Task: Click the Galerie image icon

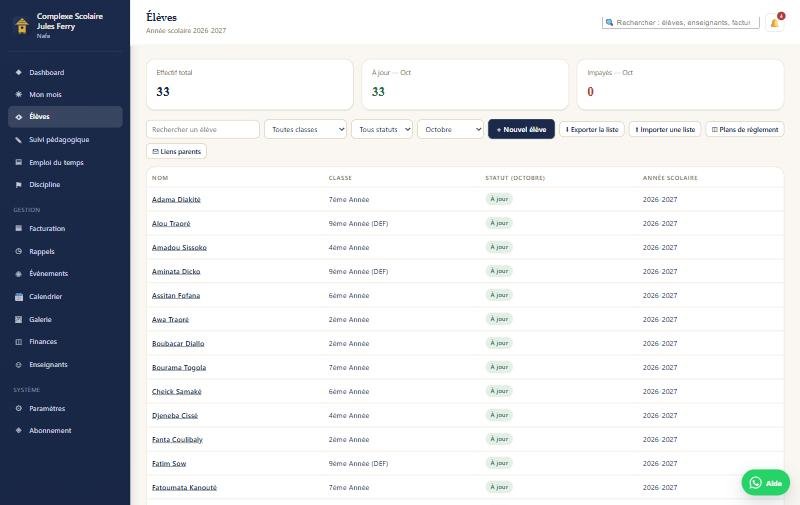Action: 19,319
